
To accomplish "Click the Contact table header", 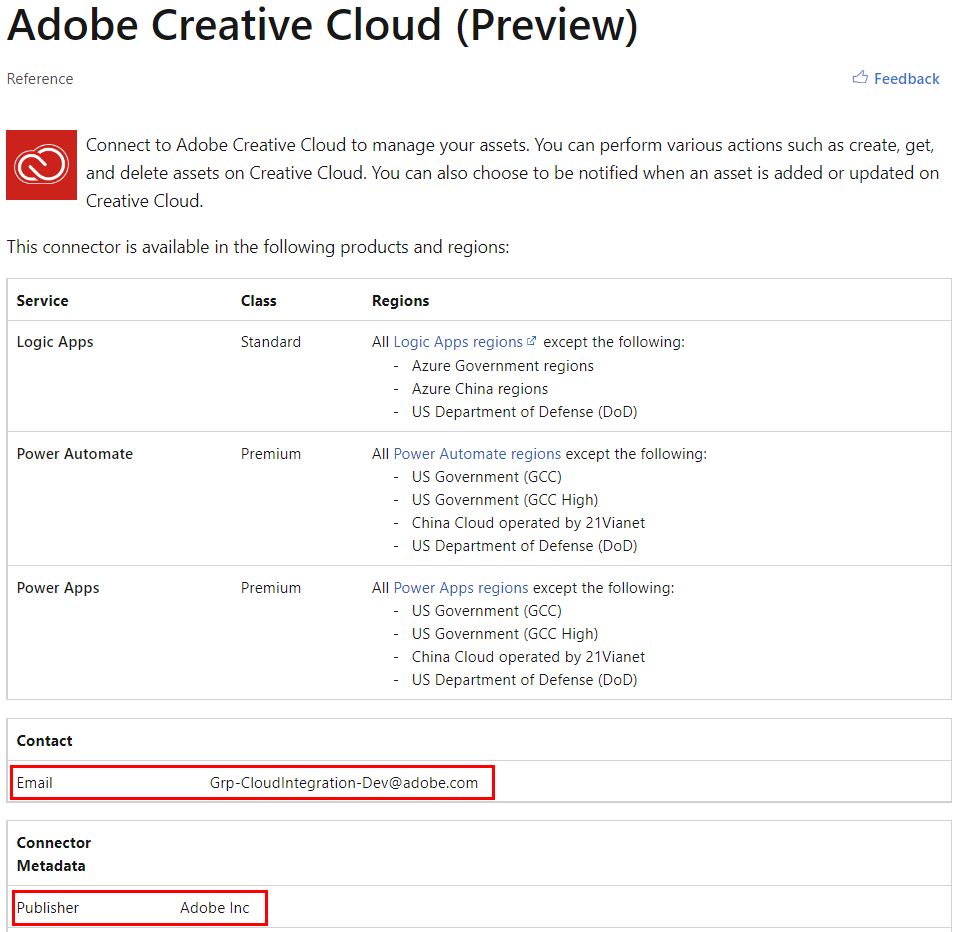I will 44,741.
